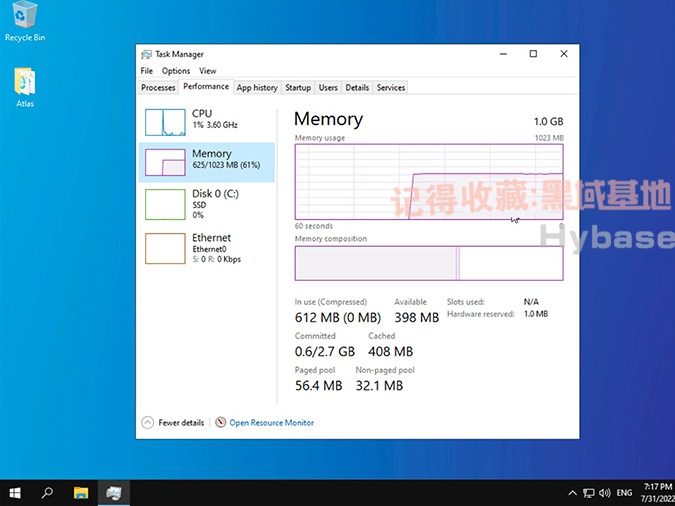Open Resource Monitor link
The image size is (675, 506).
click(x=272, y=422)
